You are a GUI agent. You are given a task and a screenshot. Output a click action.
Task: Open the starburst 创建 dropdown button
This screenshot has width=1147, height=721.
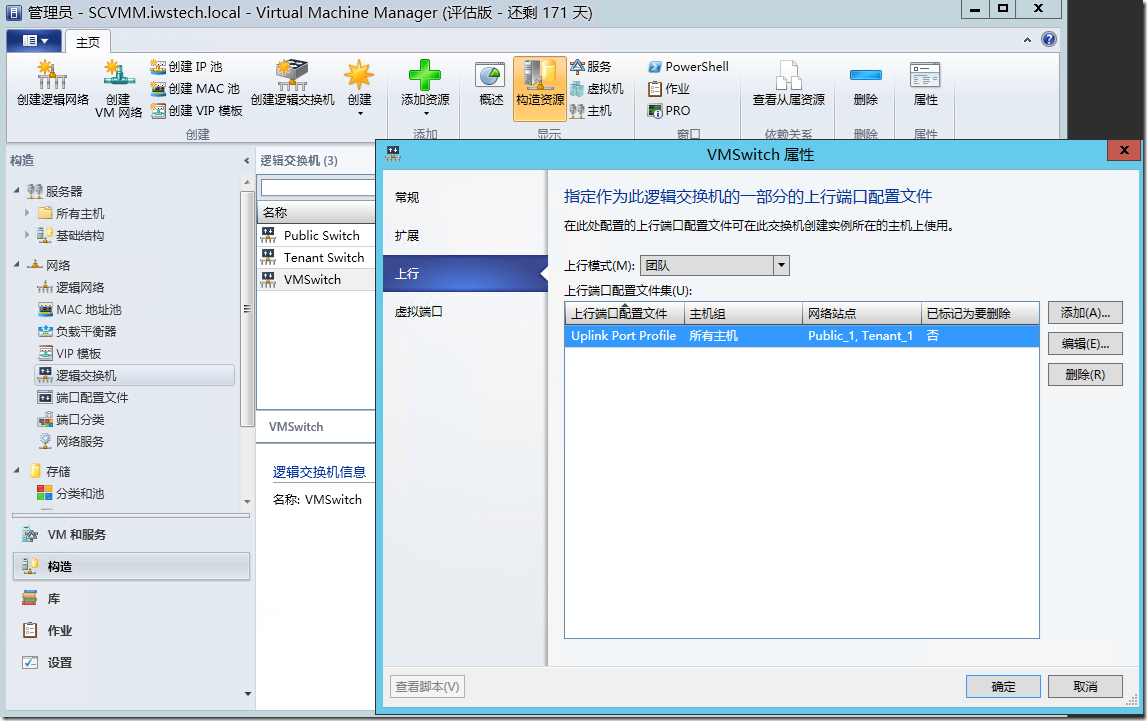coord(359,87)
